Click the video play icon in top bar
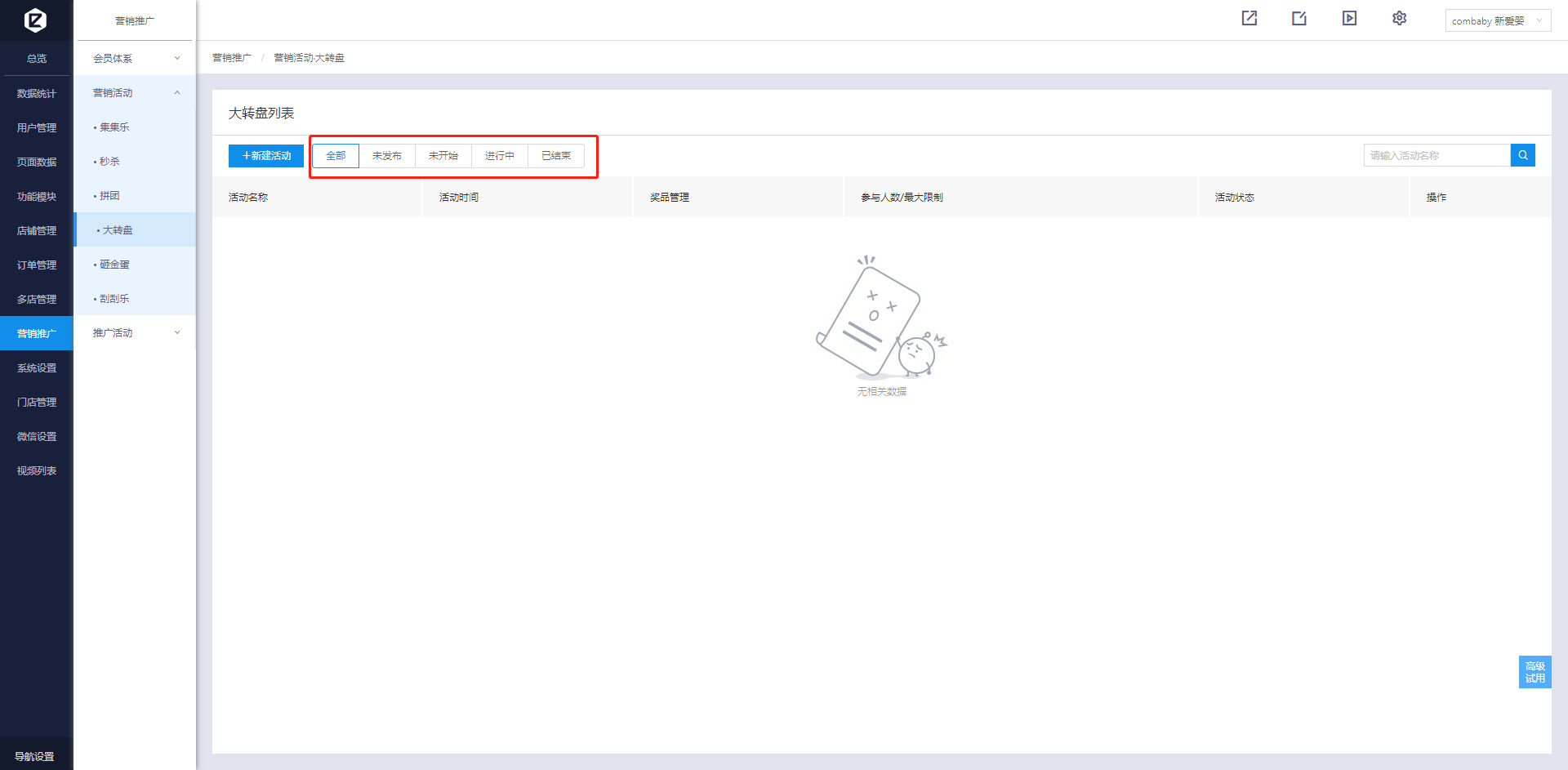1568x770 pixels. click(1349, 19)
